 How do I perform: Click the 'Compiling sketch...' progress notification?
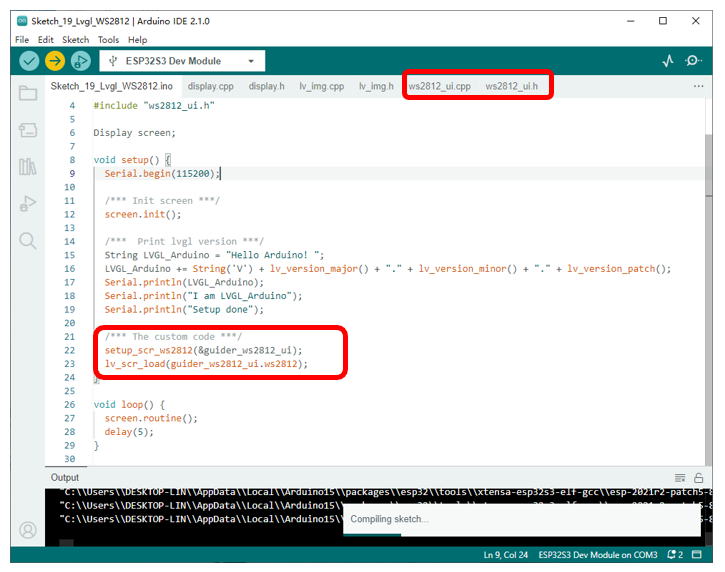click(522, 519)
